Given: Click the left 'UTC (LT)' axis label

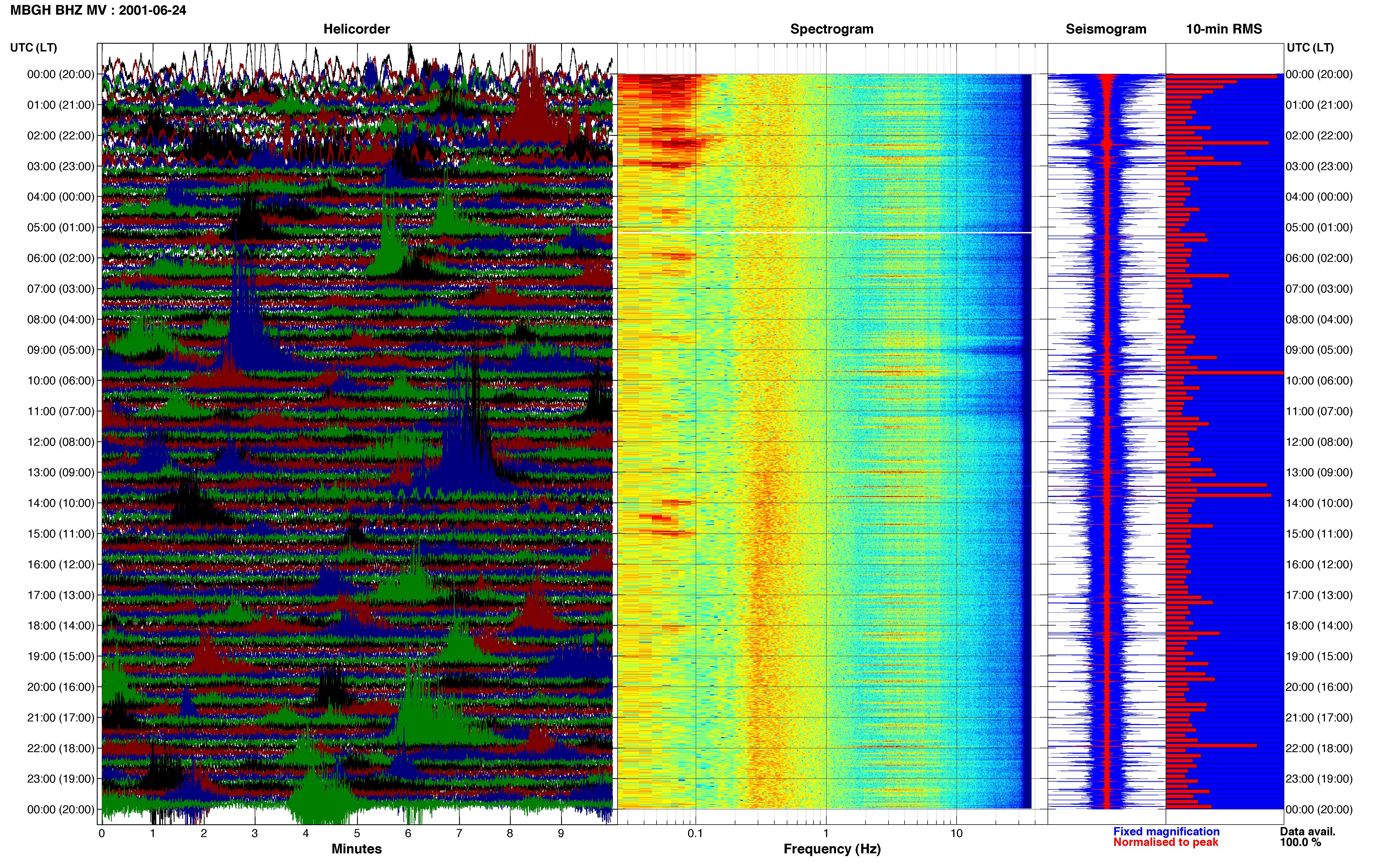Looking at the screenshot, I should coord(34,48).
